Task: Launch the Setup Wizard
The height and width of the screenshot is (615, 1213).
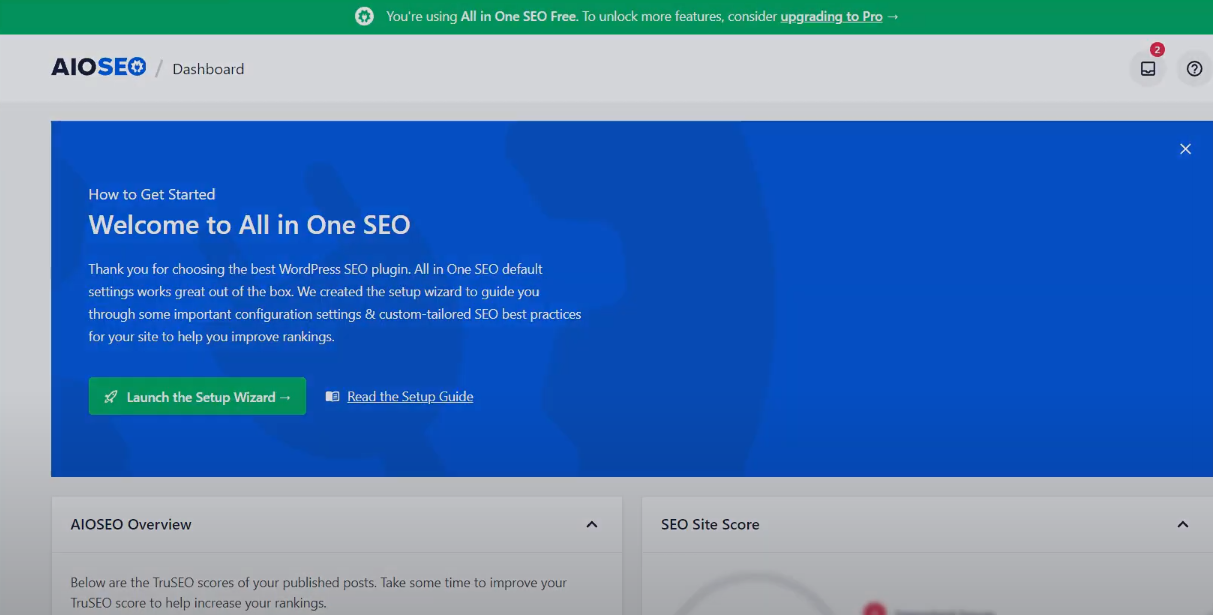Action: pos(197,396)
